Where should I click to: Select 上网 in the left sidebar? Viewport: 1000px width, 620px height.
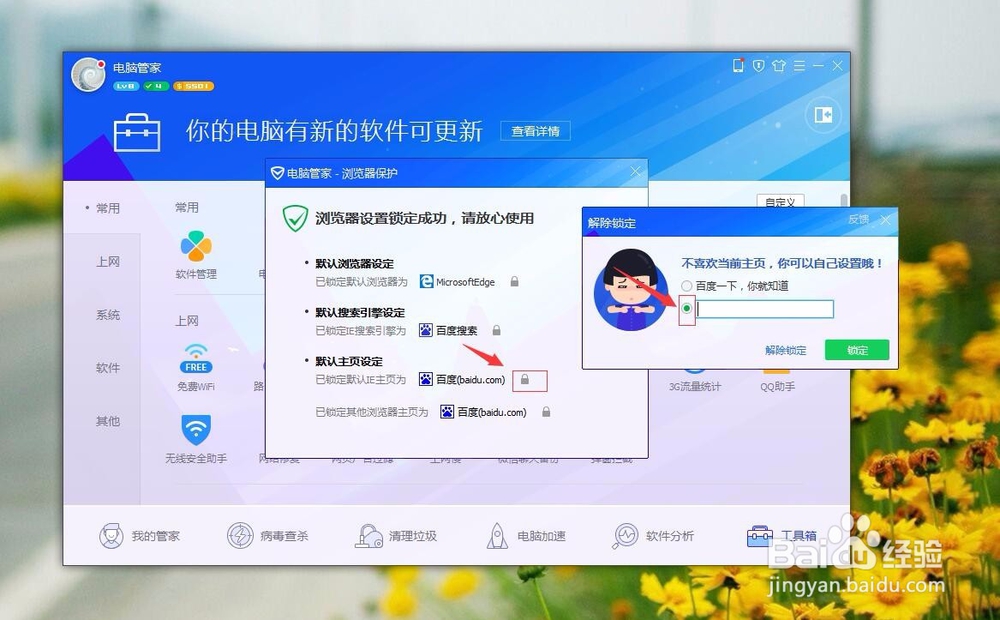pyautogui.click(x=107, y=262)
